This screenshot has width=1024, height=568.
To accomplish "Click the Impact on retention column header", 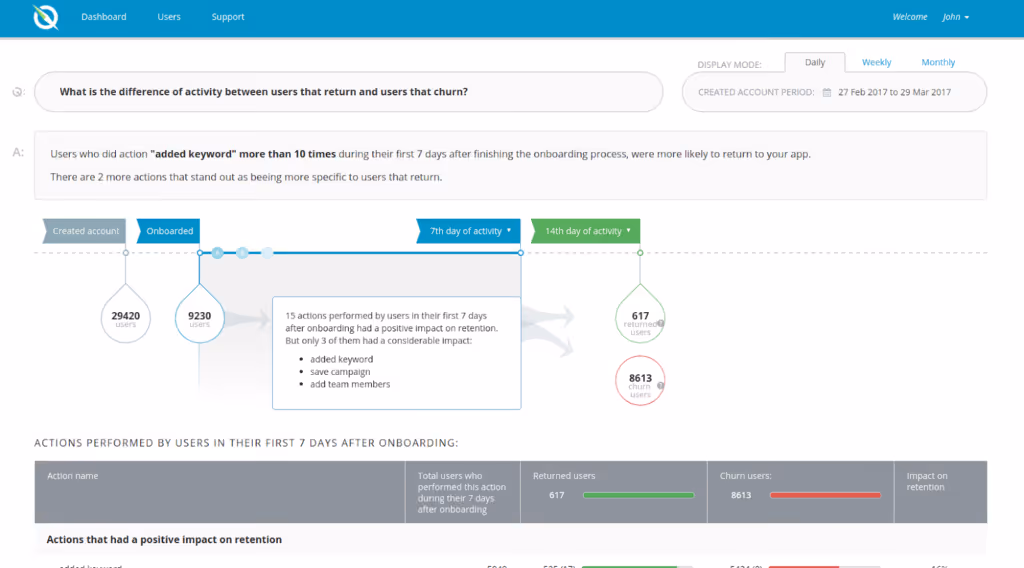I will (940, 492).
